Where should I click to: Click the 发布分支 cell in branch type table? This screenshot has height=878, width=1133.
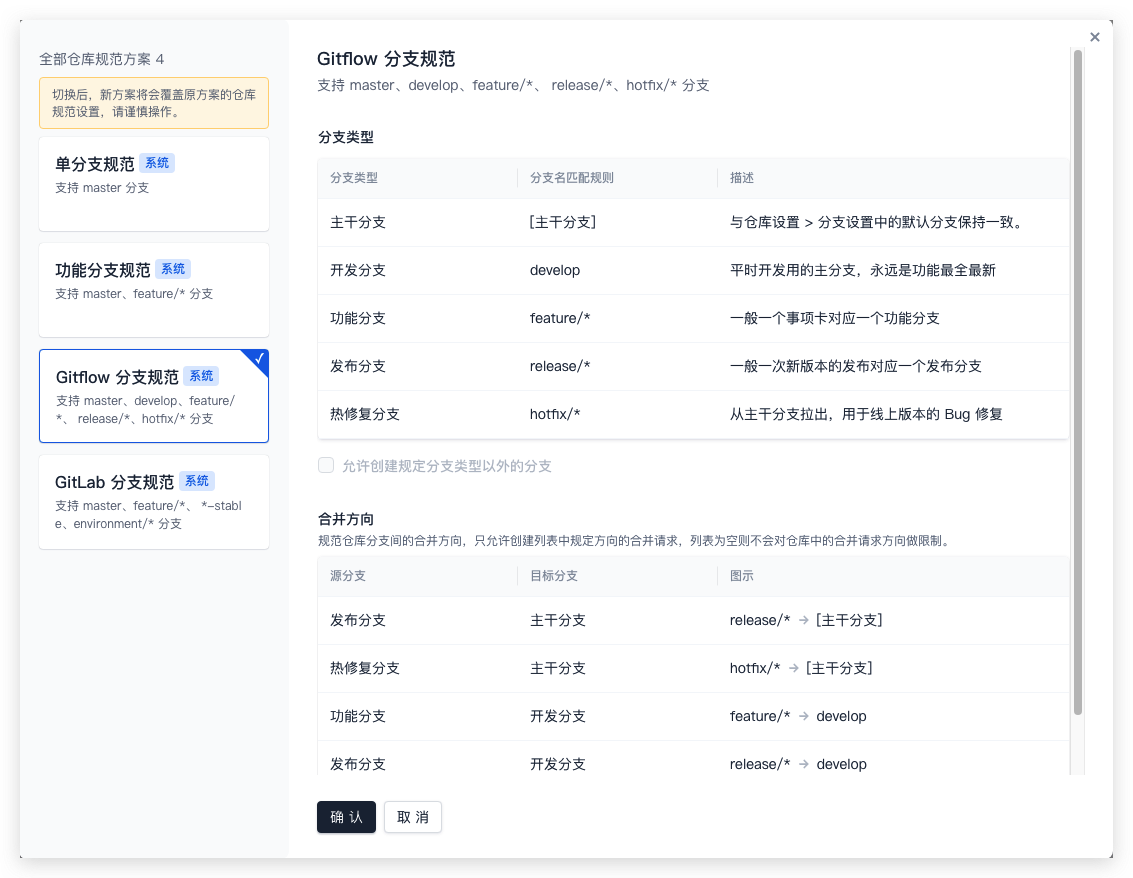(x=358, y=366)
